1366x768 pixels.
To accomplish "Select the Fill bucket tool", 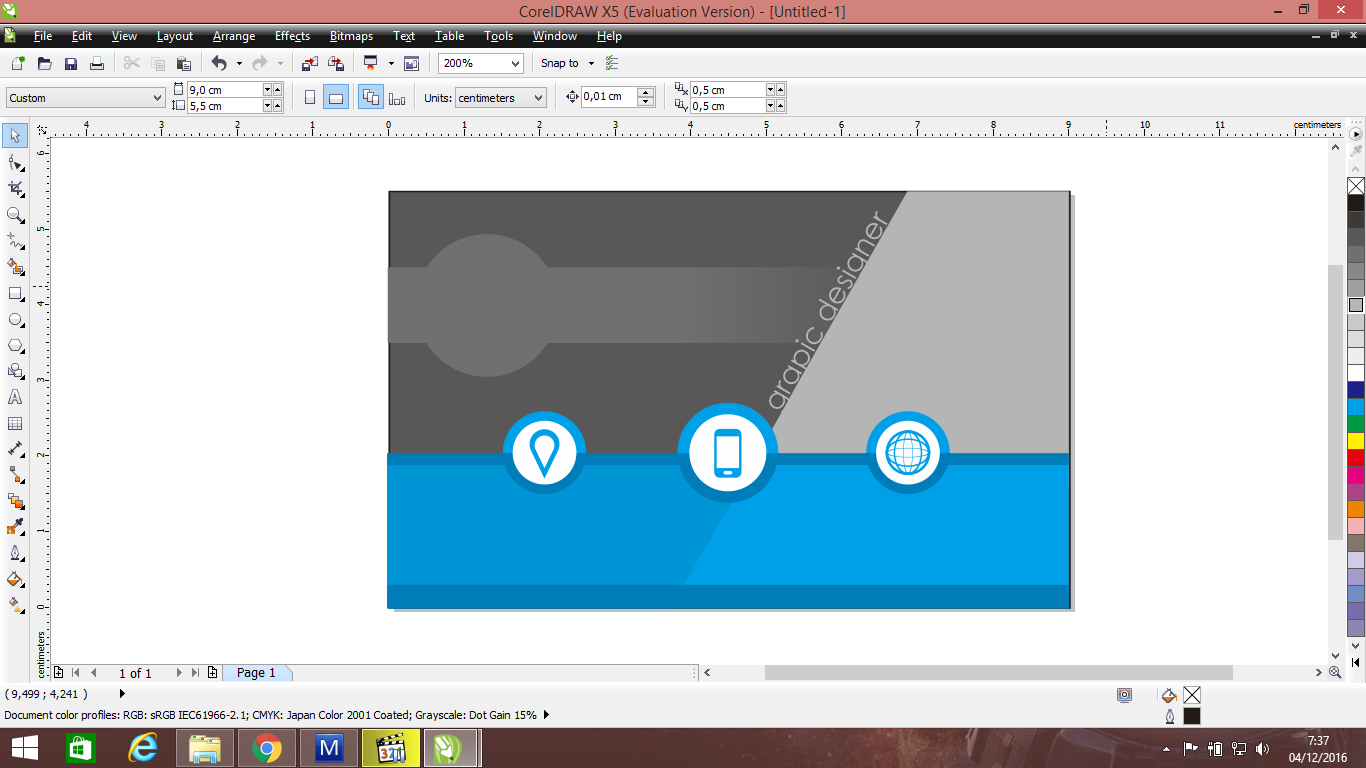I will click(15, 579).
